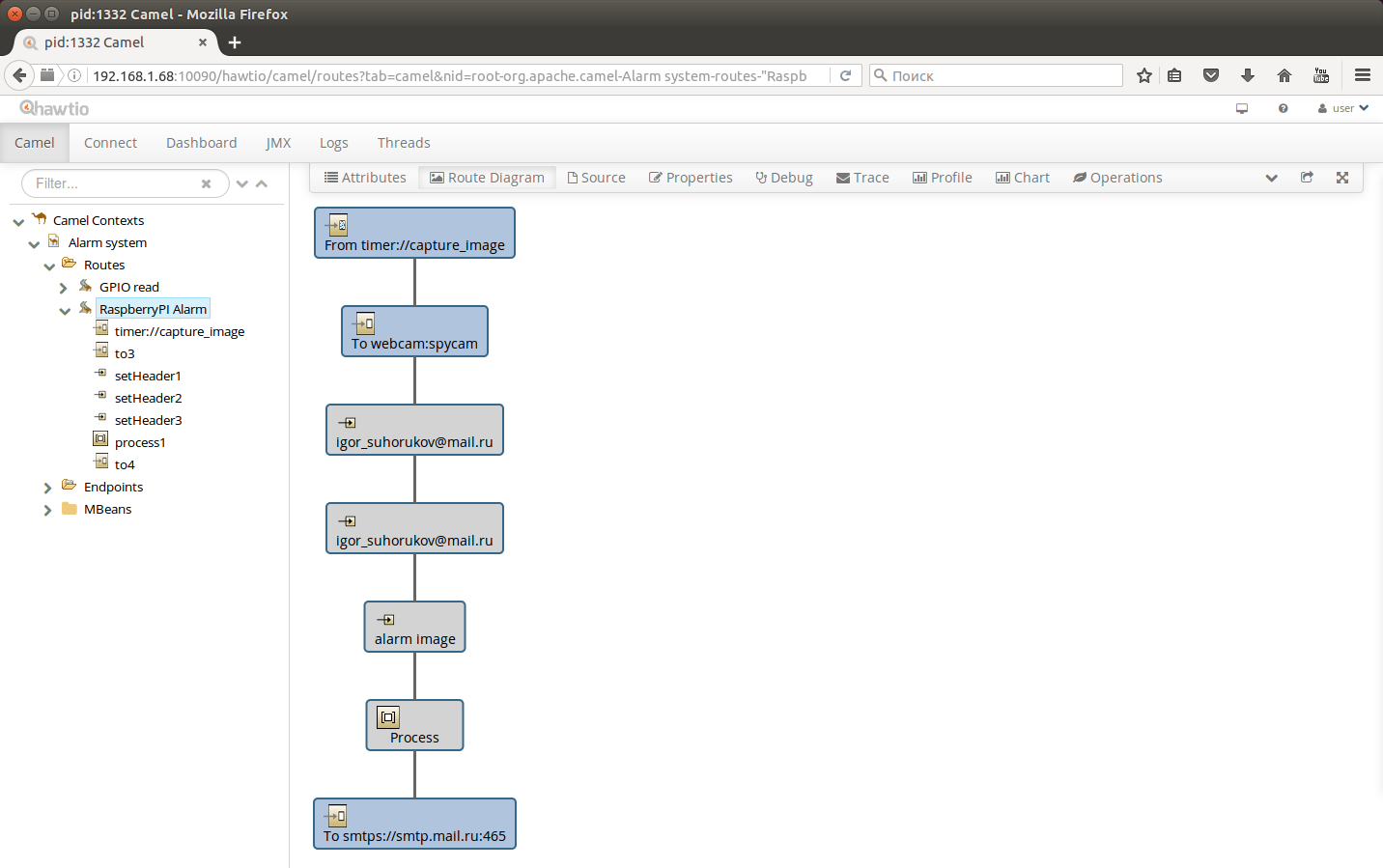Show the Attributes view

point(365,178)
